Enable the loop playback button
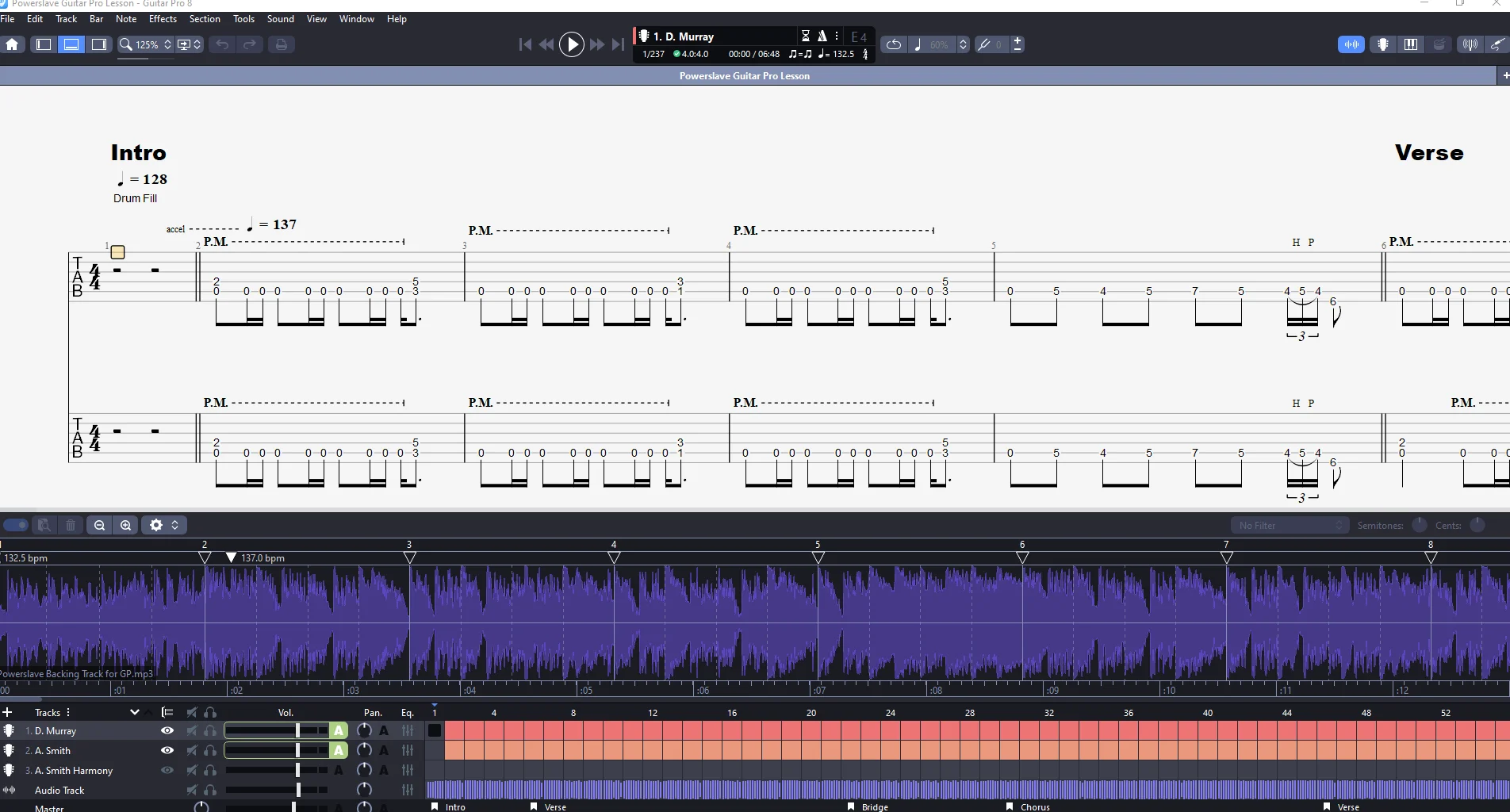Screen dimensions: 1510x812 (x=894, y=44)
